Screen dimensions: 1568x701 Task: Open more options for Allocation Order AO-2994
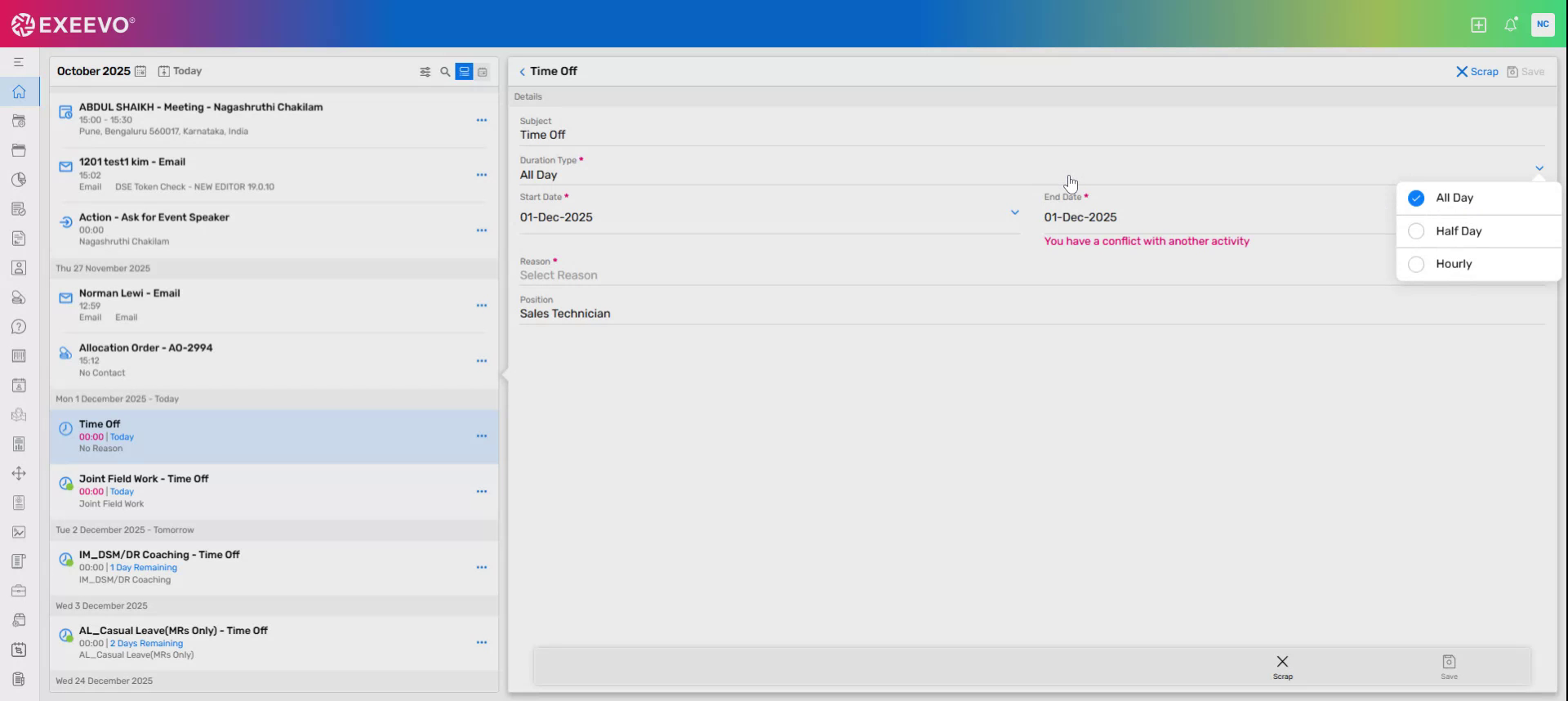(x=482, y=361)
